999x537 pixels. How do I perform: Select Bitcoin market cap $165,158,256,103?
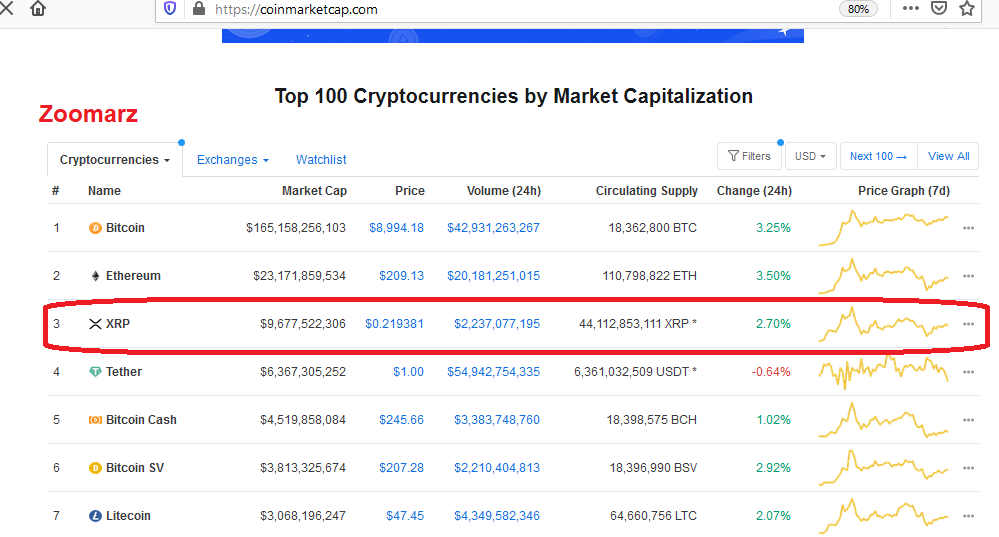pos(296,228)
